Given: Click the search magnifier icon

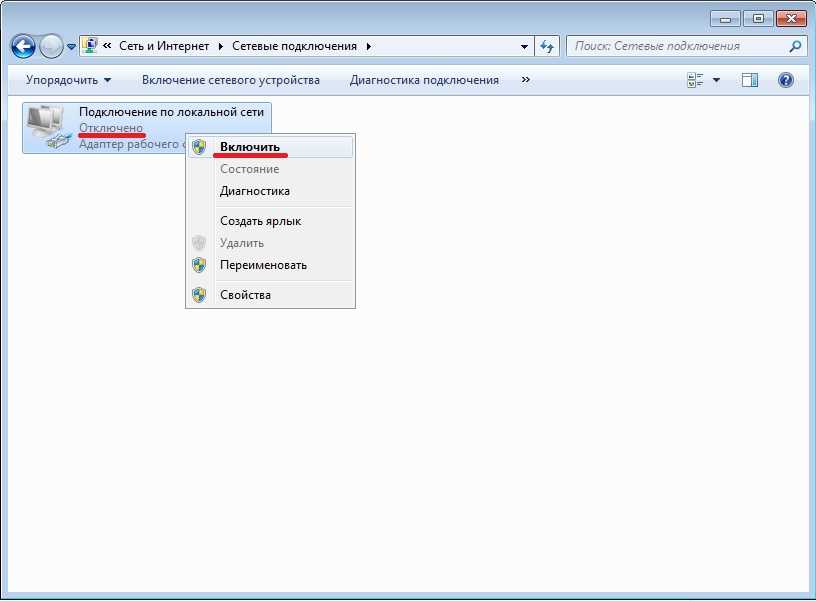Looking at the screenshot, I should (796, 46).
